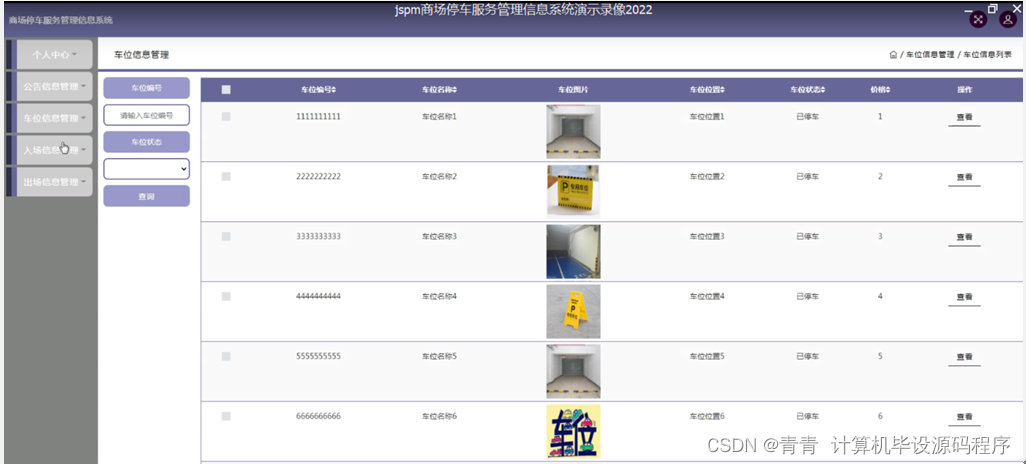Open the garage photo thumbnail for 车位名称1
Image resolution: width=1026 pixels, height=464 pixels.
[573, 132]
